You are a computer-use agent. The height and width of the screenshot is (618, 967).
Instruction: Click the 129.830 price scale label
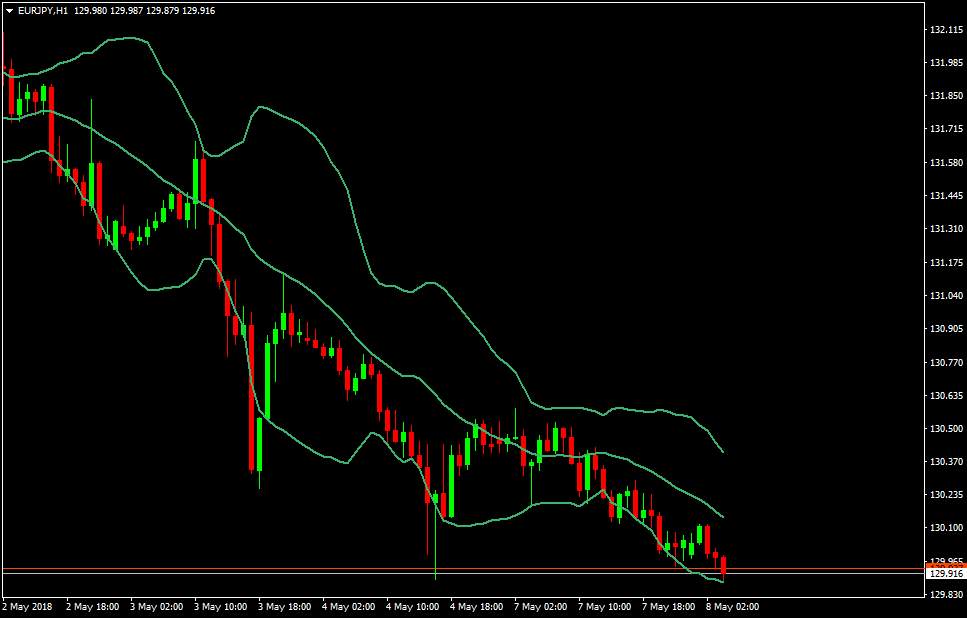pos(946,595)
